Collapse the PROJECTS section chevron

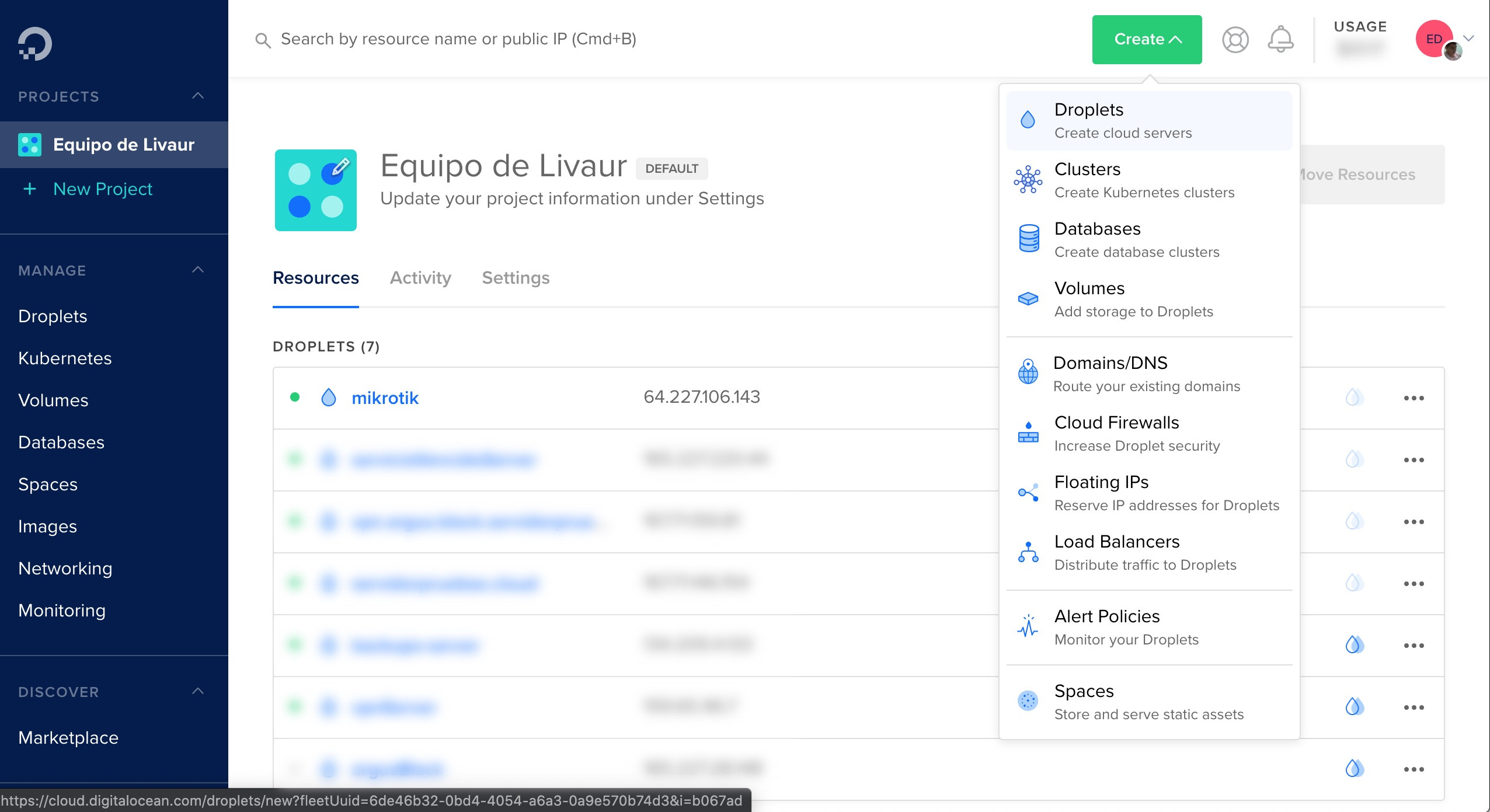199,96
